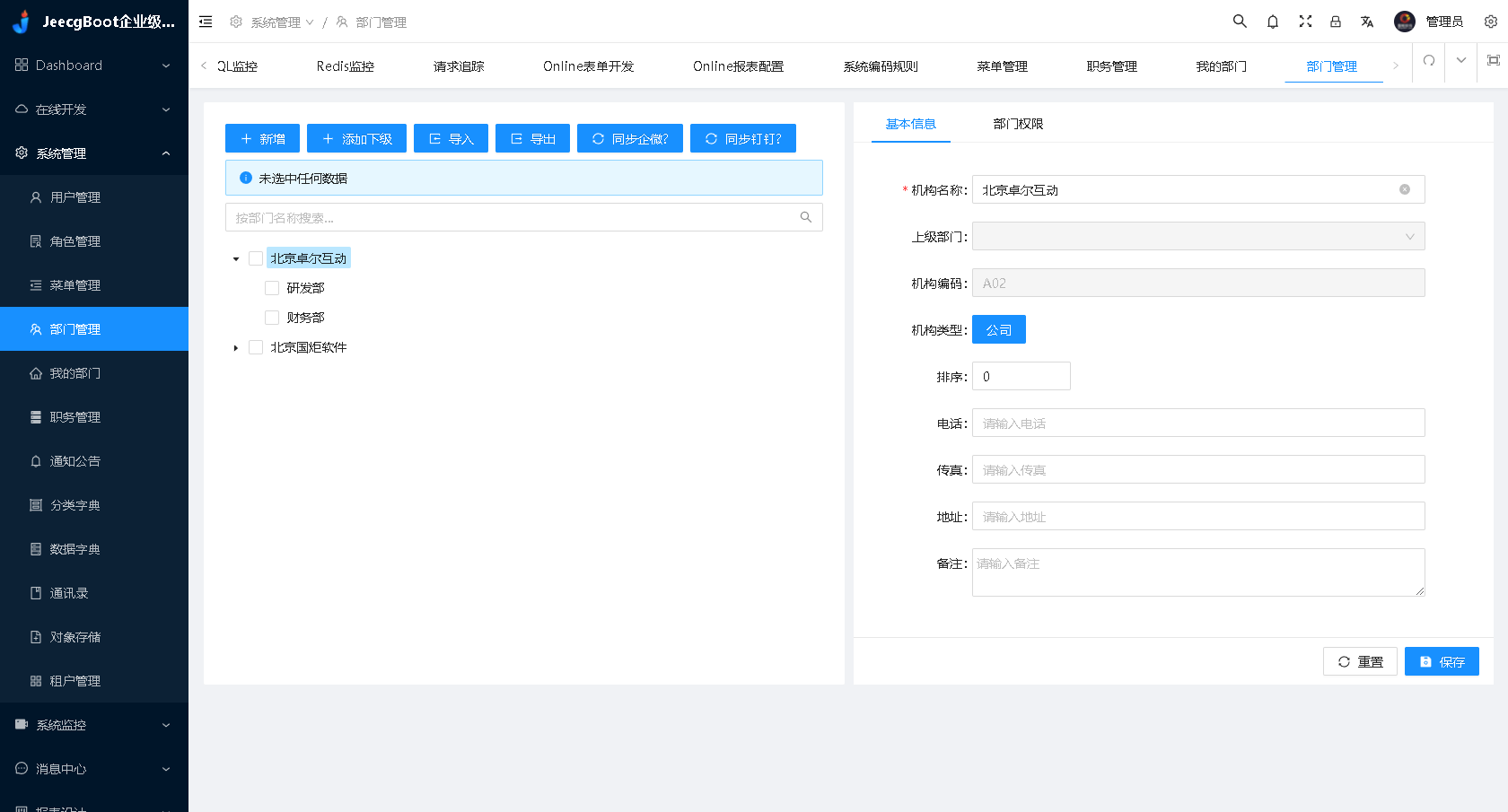Click the 同步钉钉 button
Image resolution: width=1508 pixels, height=812 pixels.
(x=743, y=138)
